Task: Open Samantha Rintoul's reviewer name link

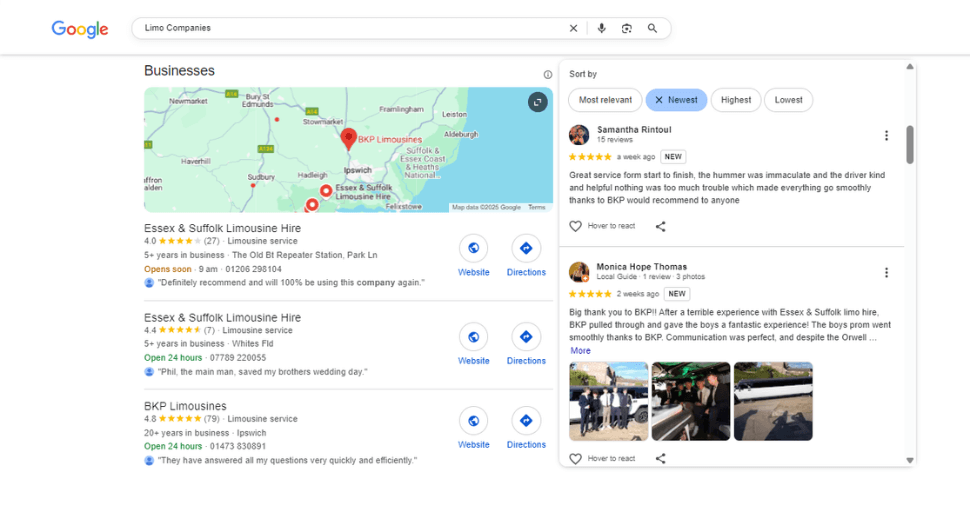Action: coord(634,130)
